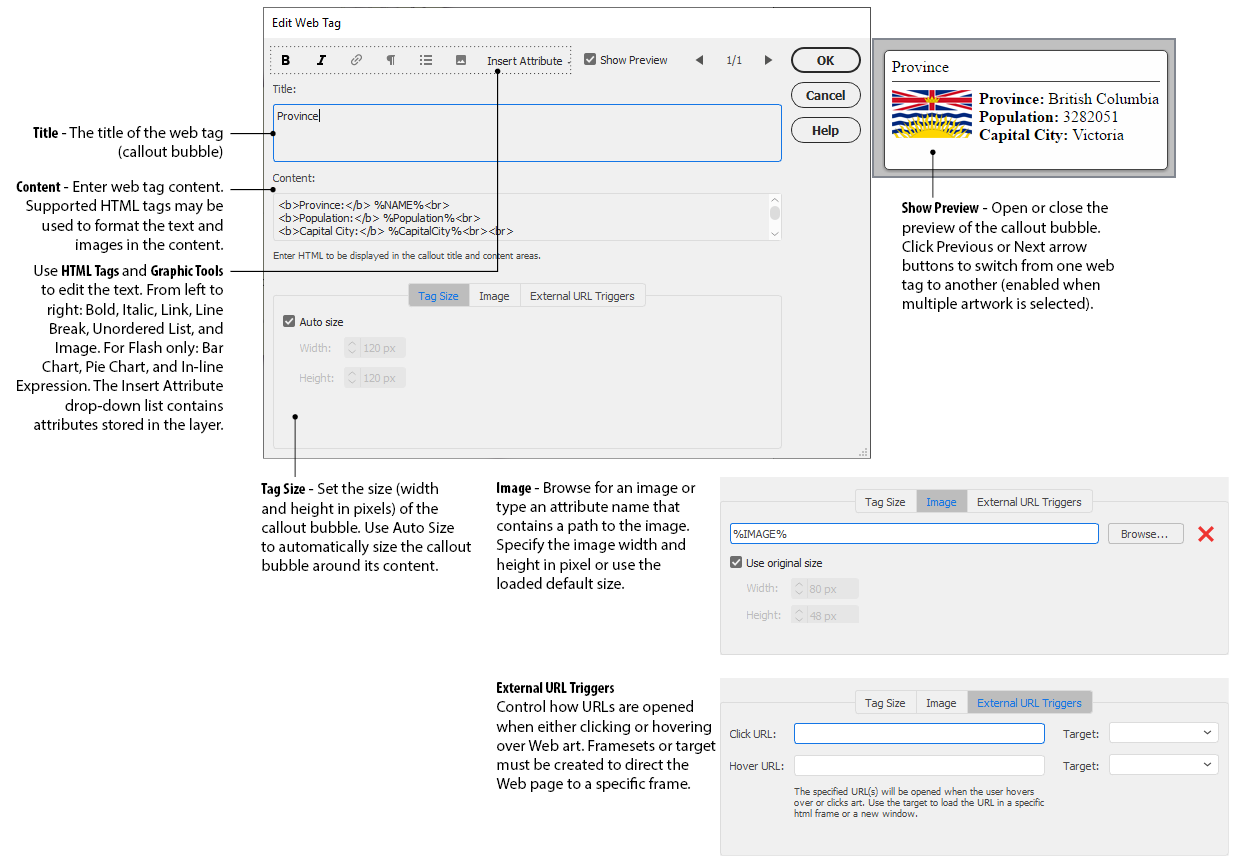The width and height of the screenshot is (1236, 861).
Task: Click into the Hover URL field
Action: [x=919, y=766]
